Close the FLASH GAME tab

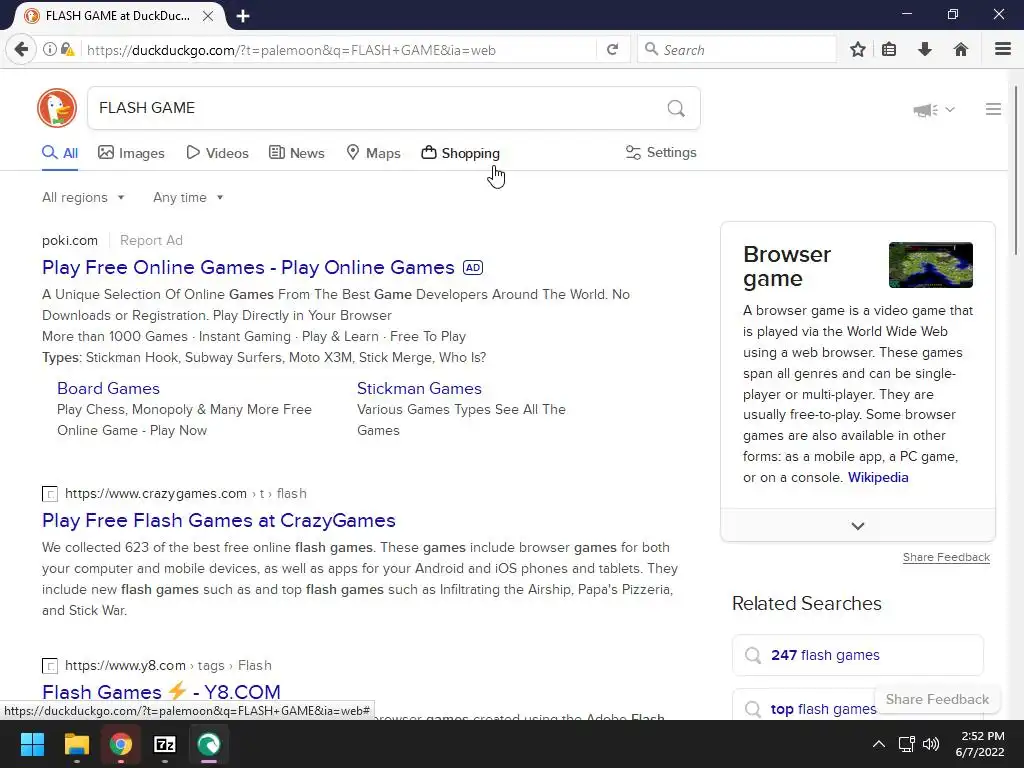click(x=208, y=16)
